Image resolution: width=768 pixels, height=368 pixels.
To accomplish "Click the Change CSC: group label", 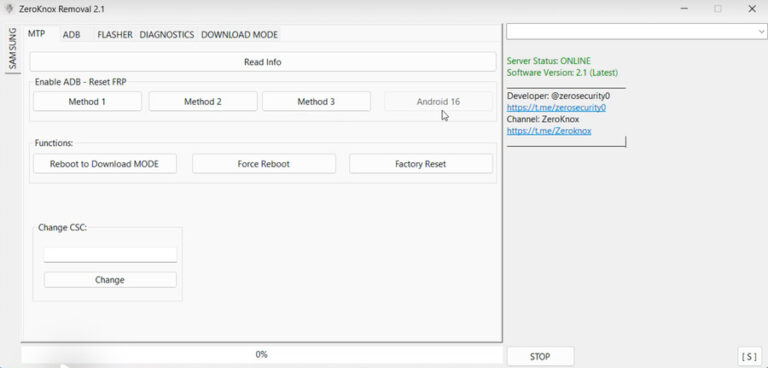I will click(62, 227).
